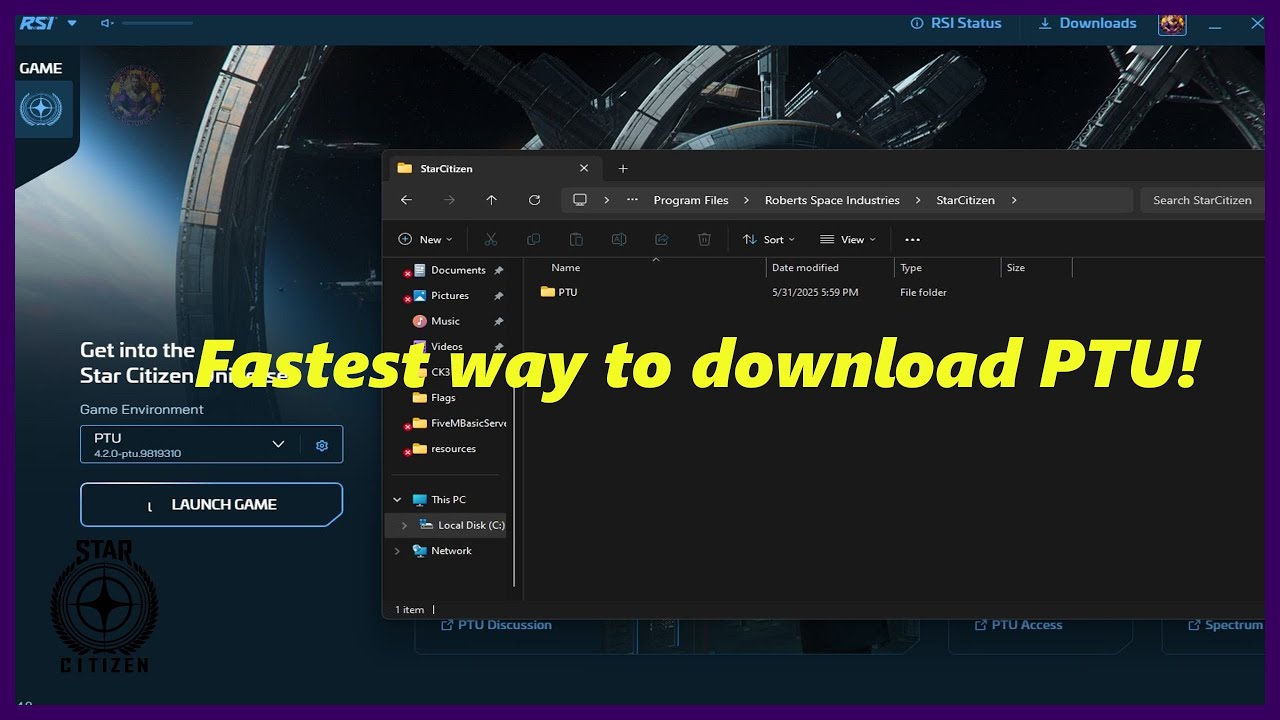Image resolution: width=1280 pixels, height=720 pixels.
Task: Click the RSI logo in the launcher
Action: click(38, 23)
